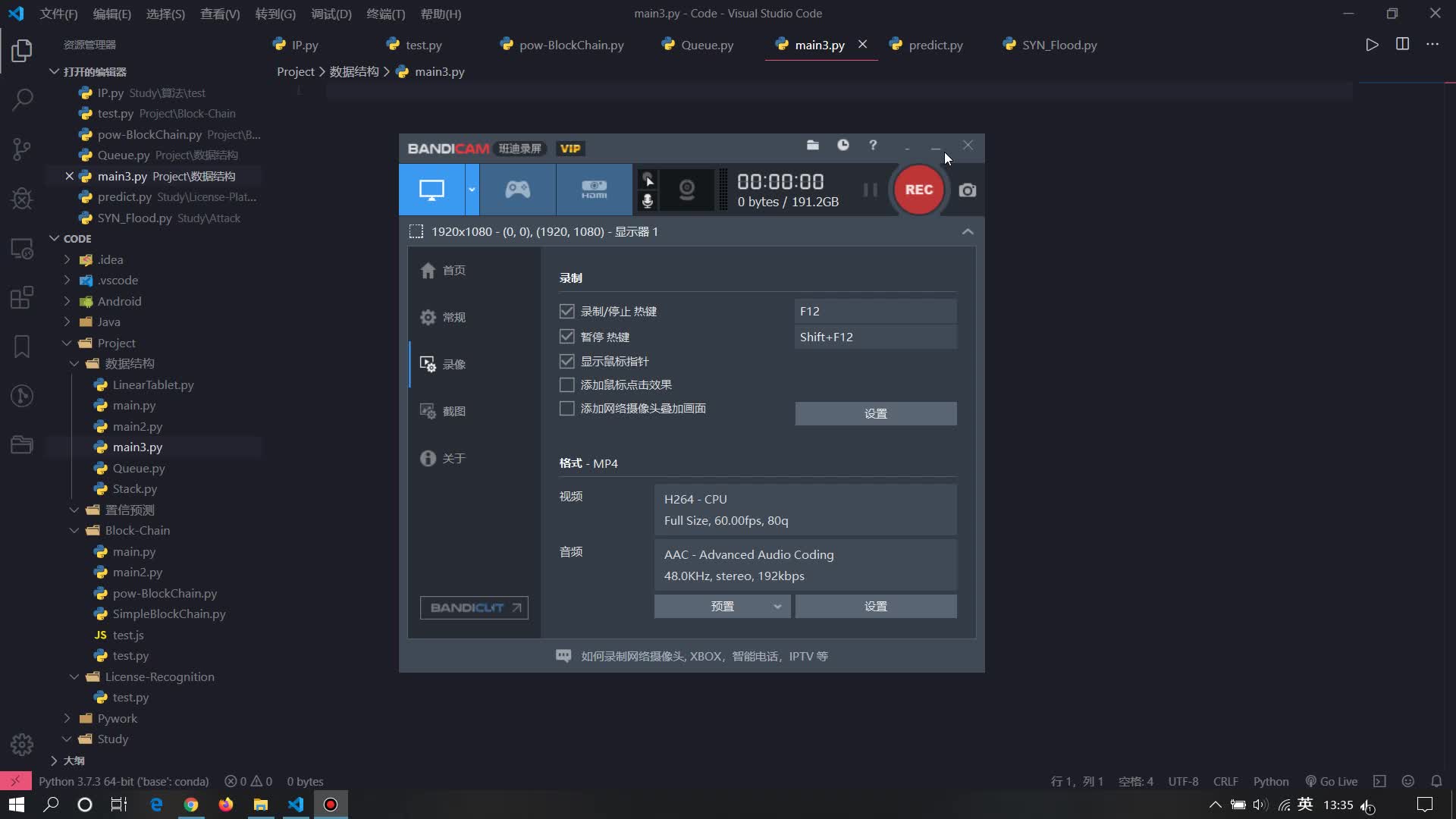Screen dimensions: 1456x819
Task: Uncheck the 显示鼠标指针 checkbox
Action: (566, 361)
